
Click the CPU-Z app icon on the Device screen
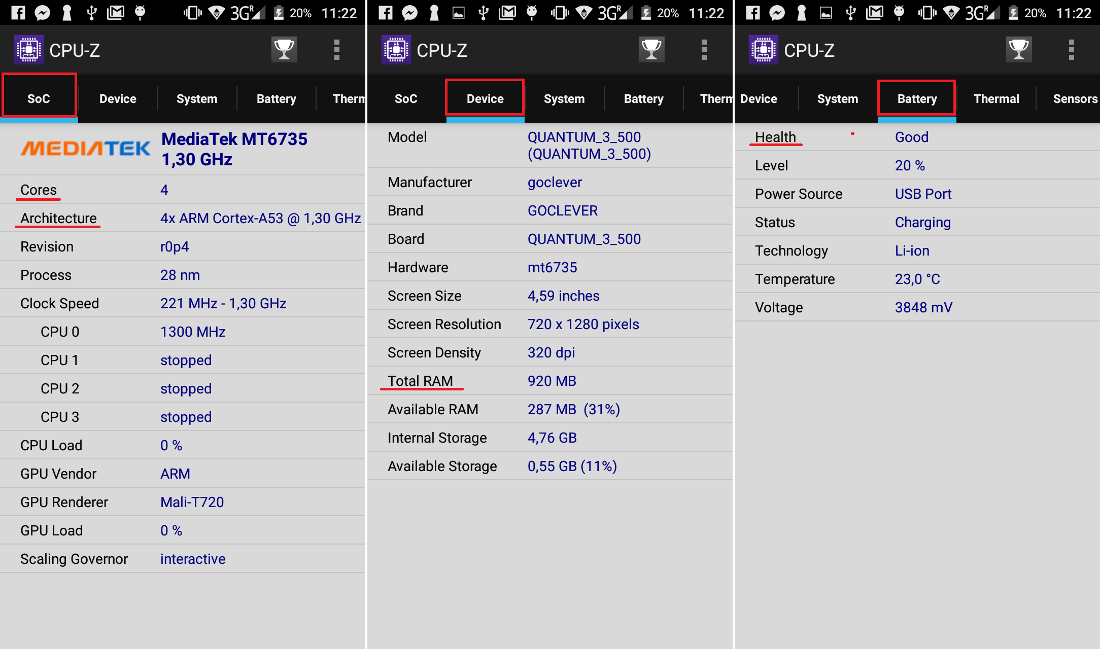[x=396, y=50]
